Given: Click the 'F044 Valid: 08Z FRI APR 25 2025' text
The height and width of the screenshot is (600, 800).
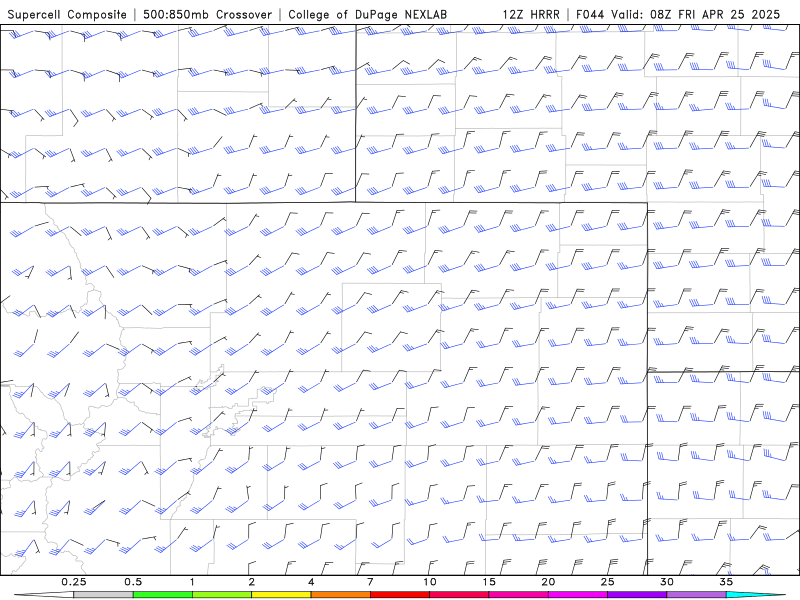Looking at the screenshot, I should pyautogui.click(x=678, y=14).
